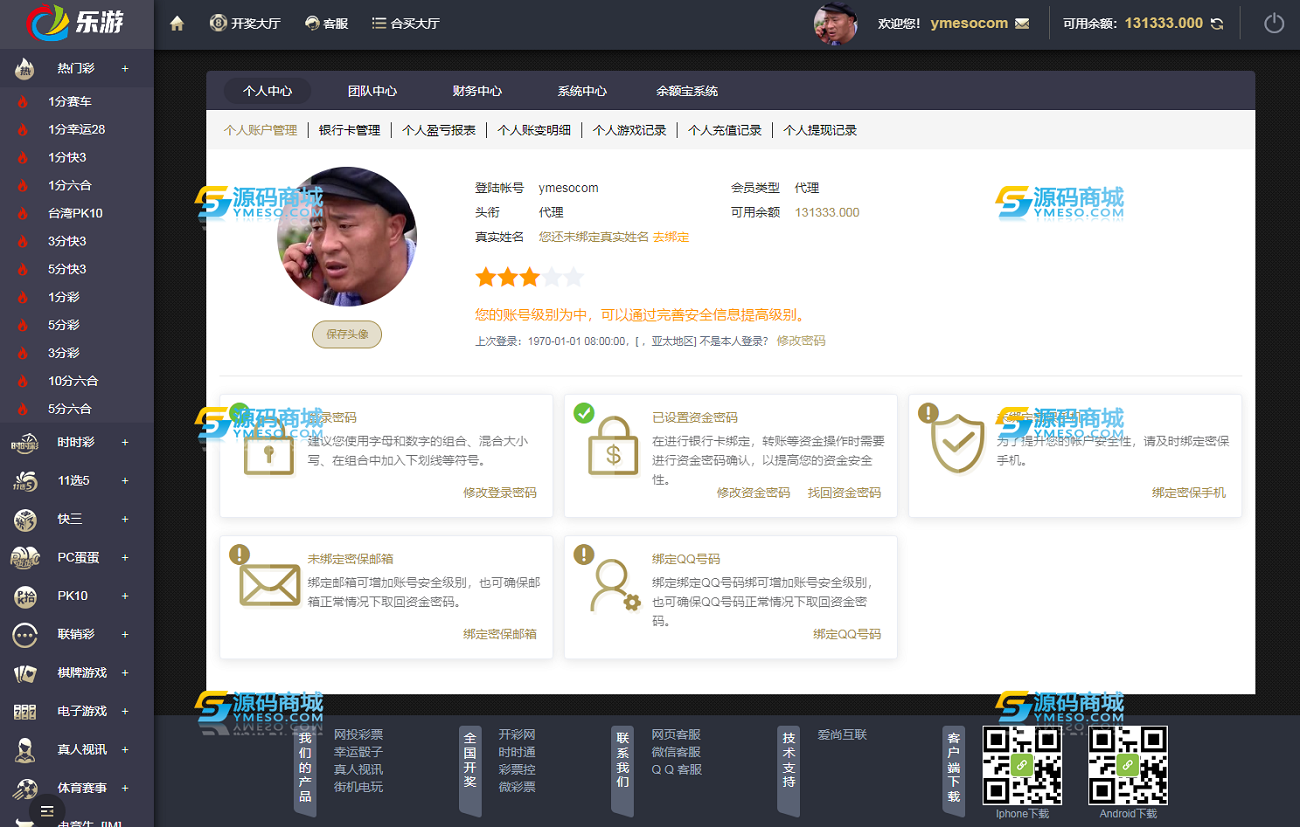This screenshot has height=827, width=1300.
Task: Switch to the 个人中心 tab
Action: 267,91
